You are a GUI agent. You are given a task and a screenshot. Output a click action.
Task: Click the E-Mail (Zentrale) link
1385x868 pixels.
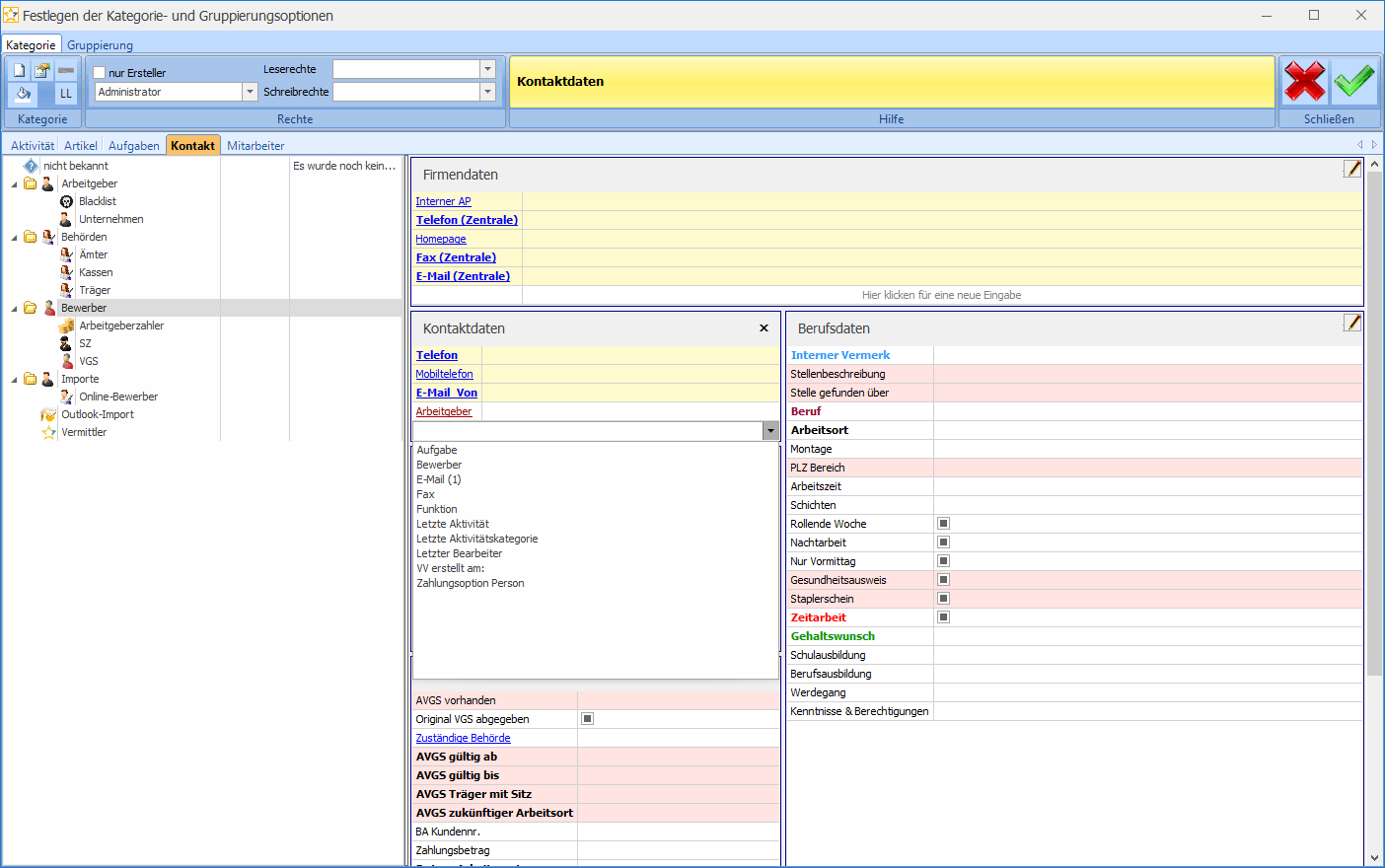coord(463,276)
